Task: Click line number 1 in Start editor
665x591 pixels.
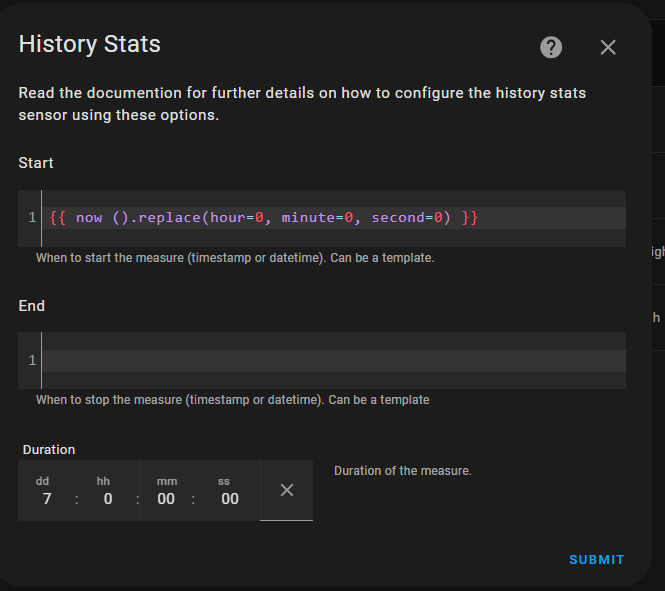Action: pos(32,218)
